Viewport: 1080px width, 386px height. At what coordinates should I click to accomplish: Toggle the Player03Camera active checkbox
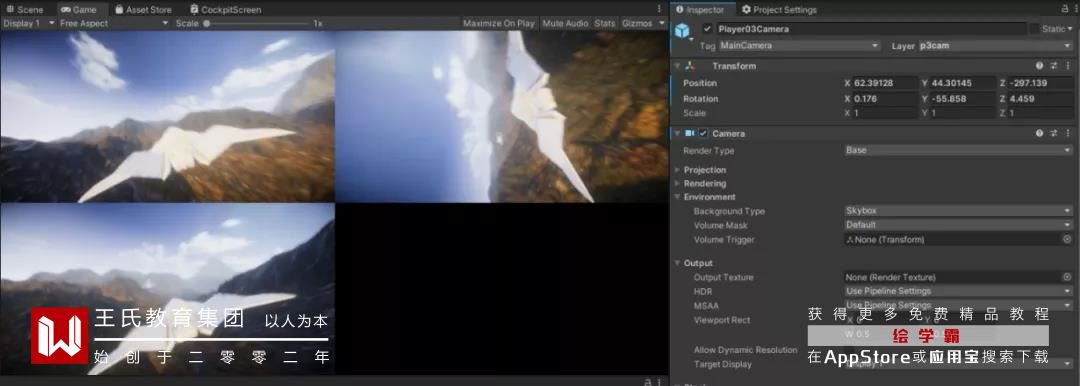click(x=707, y=29)
